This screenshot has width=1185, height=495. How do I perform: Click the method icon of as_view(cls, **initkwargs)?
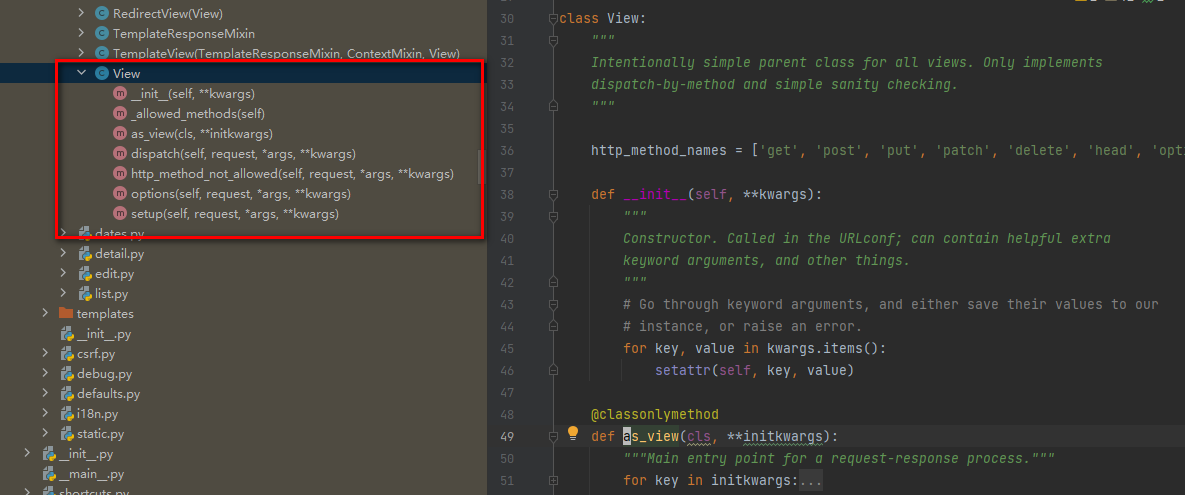119,134
